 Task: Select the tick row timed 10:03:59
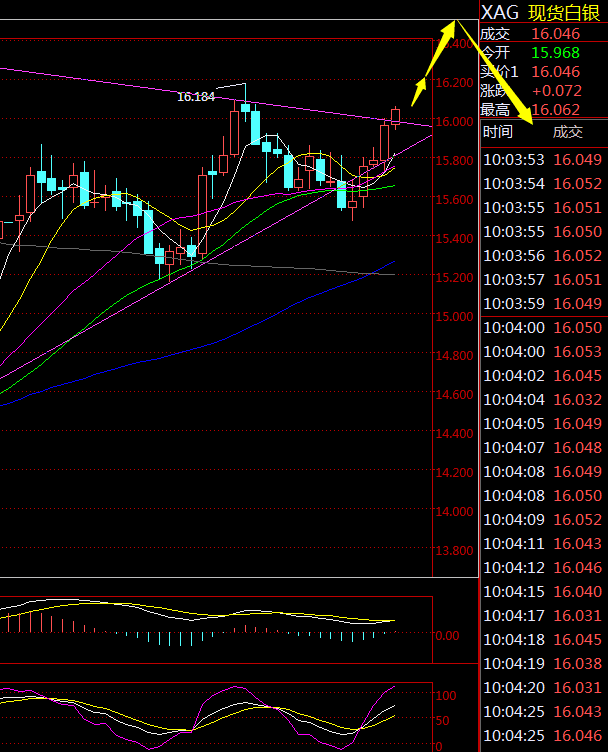click(x=542, y=304)
